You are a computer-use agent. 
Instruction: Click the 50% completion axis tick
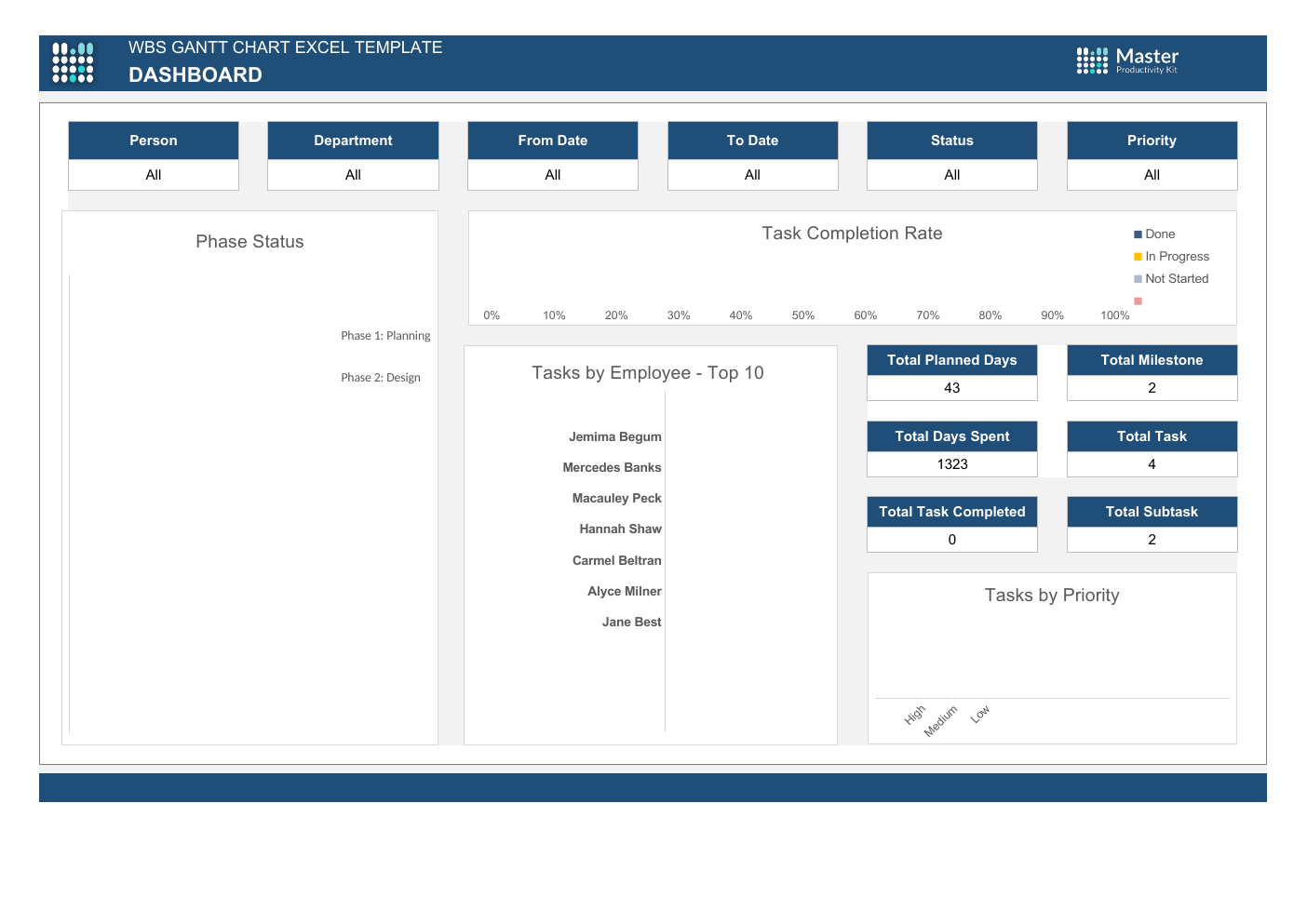803,315
